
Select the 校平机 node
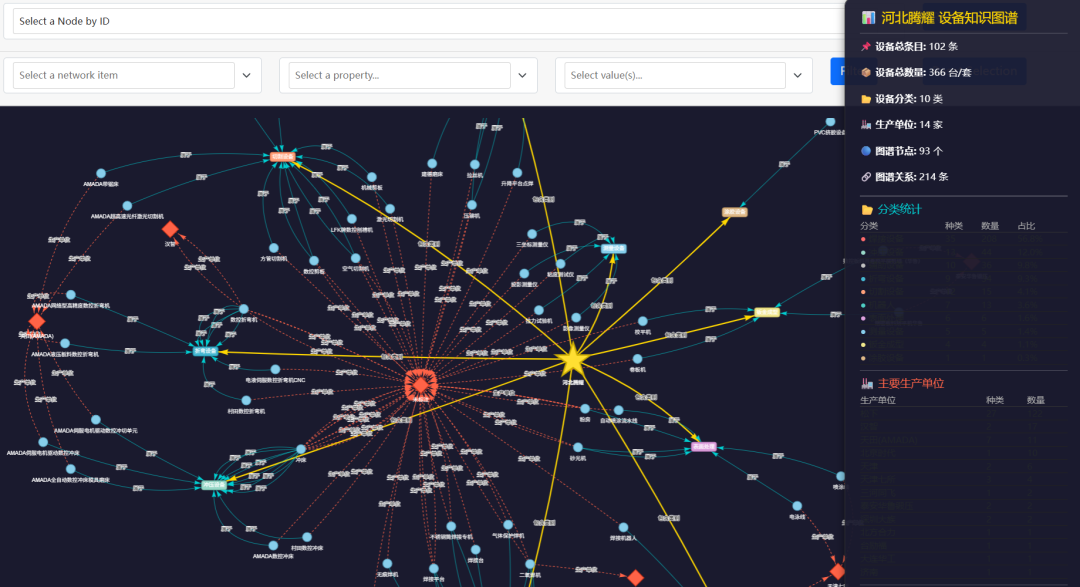pyautogui.click(x=642, y=321)
